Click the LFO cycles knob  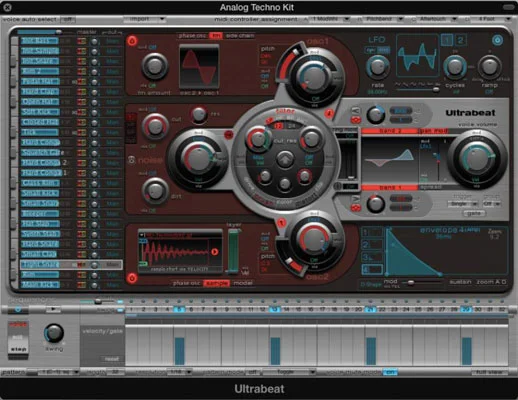tap(455, 66)
